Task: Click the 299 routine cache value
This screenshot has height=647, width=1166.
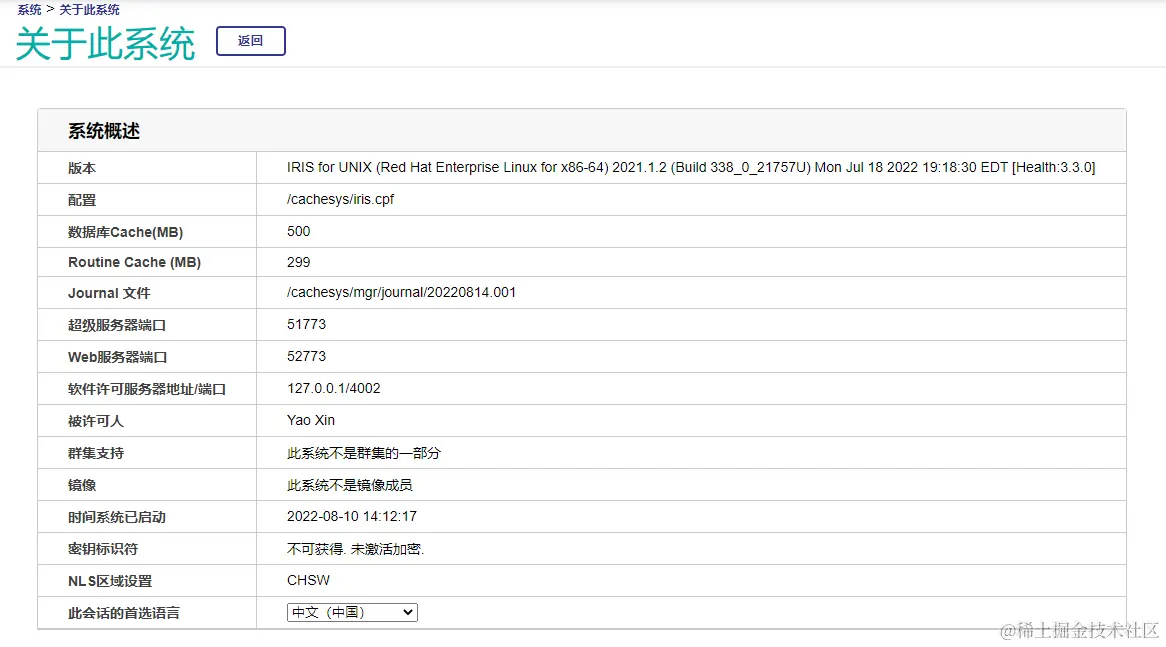Action: tap(298, 263)
